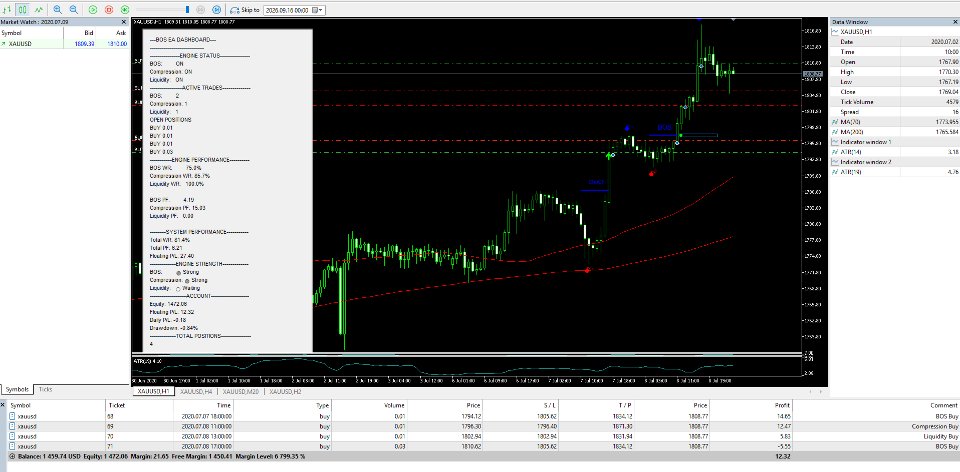Switch to the Symbols tab
Screen dimensions: 960x472
[x=17, y=389]
